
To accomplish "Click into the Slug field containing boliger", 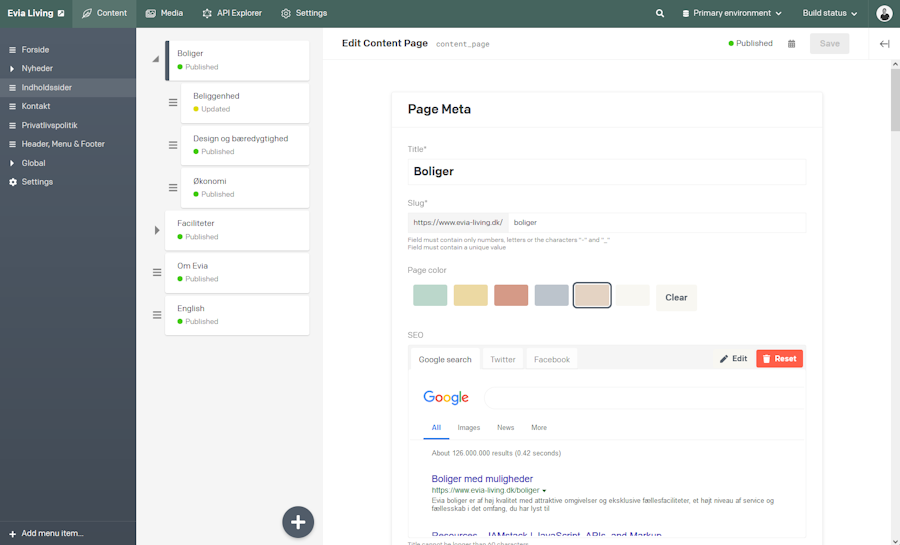I will coord(657,223).
